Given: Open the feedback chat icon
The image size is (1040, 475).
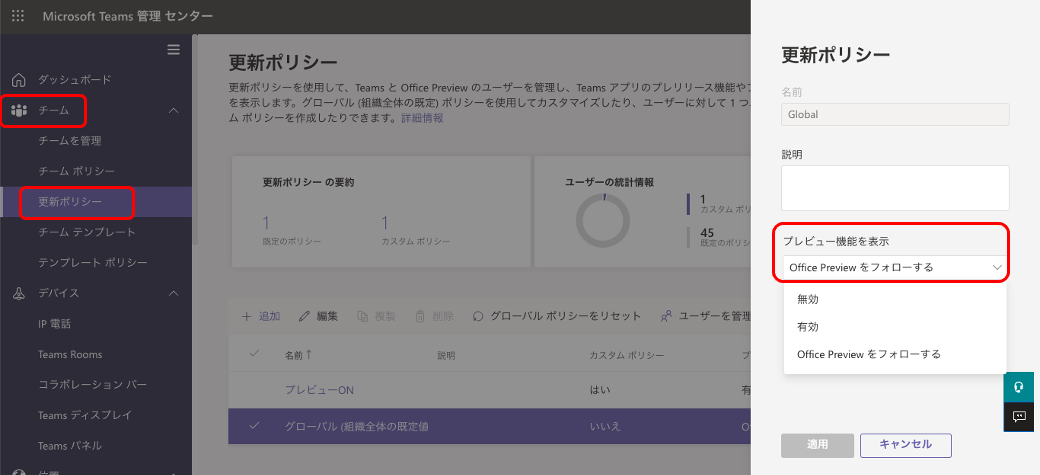Looking at the screenshot, I should click(x=1019, y=417).
